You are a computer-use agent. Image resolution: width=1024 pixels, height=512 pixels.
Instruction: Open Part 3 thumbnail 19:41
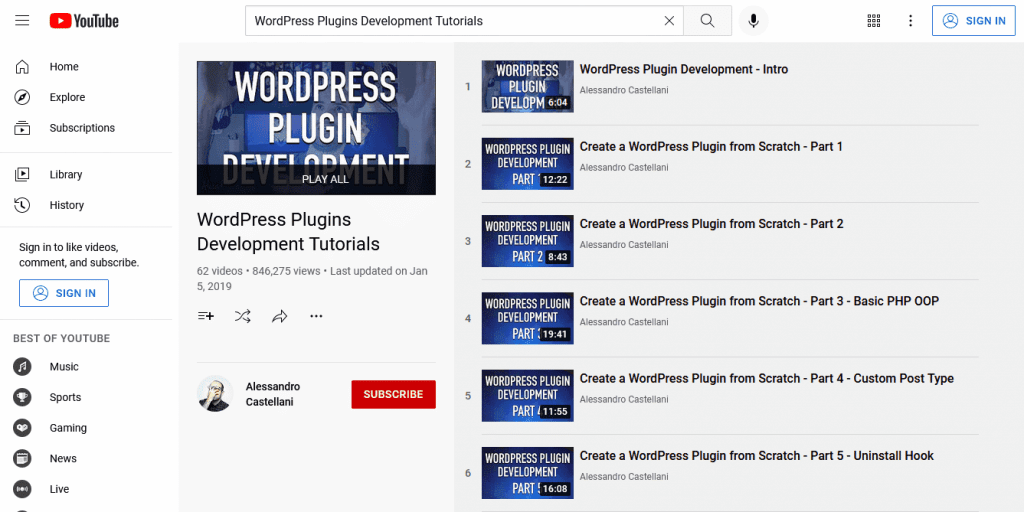528,318
